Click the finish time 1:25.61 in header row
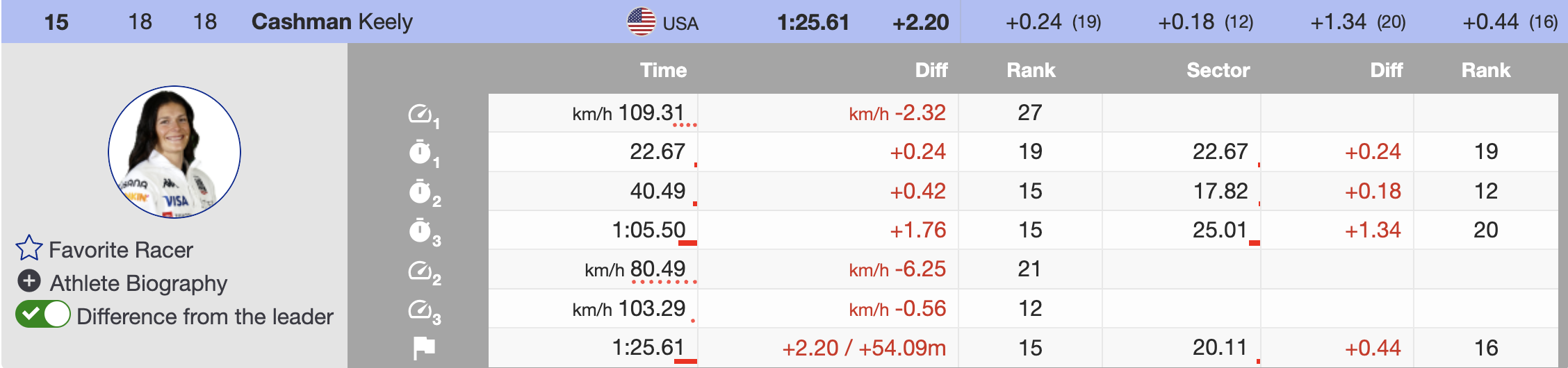 pyautogui.click(x=812, y=23)
